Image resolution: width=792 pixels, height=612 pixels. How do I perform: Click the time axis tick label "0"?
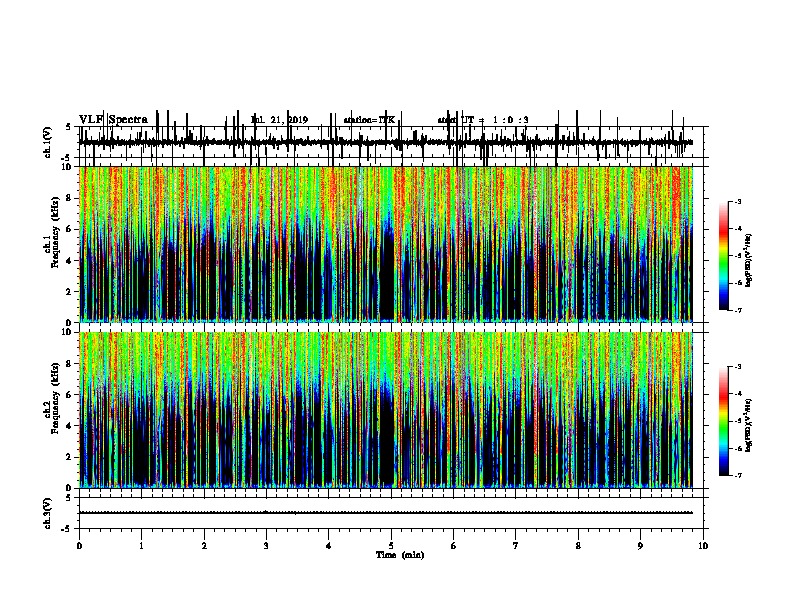click(79, 546)
